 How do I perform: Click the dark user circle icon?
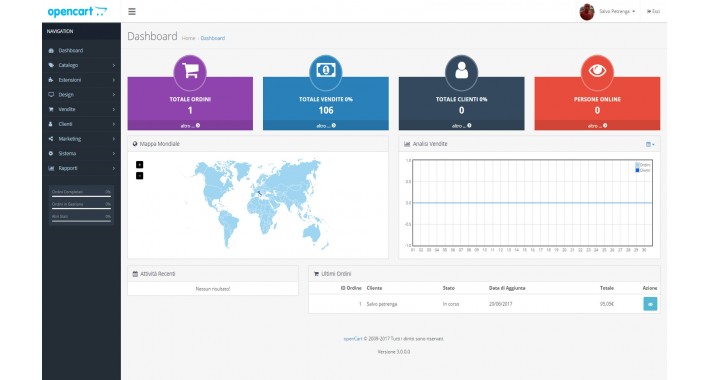tap(461, 72)
